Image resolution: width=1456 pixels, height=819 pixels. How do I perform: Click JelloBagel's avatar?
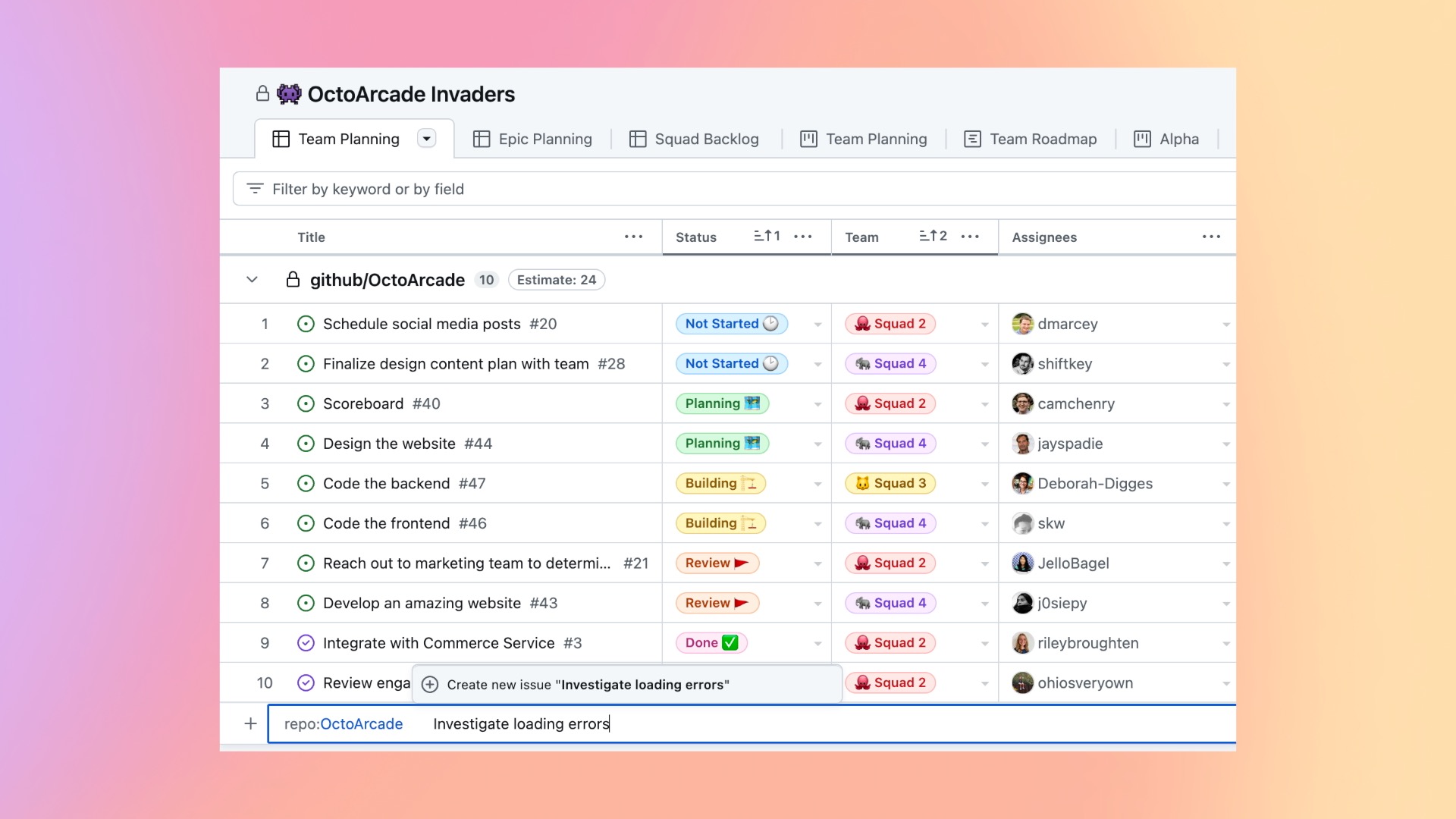coord(1022,563)
